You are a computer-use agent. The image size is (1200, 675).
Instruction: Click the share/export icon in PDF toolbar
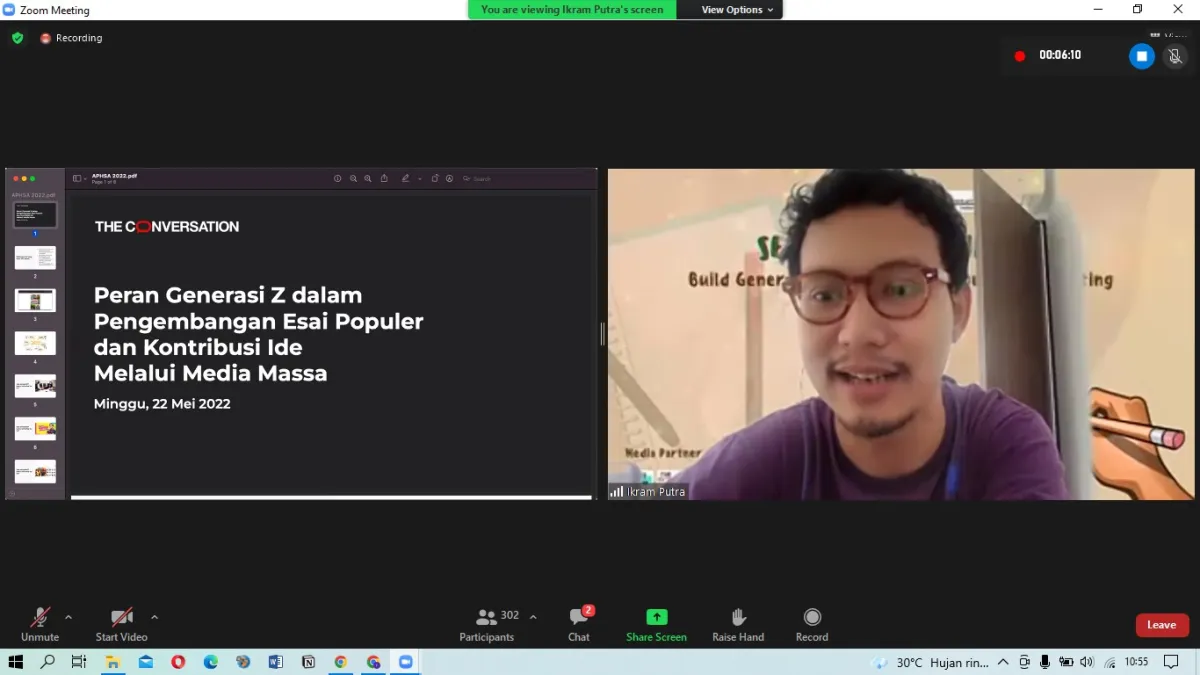point(385,179)
